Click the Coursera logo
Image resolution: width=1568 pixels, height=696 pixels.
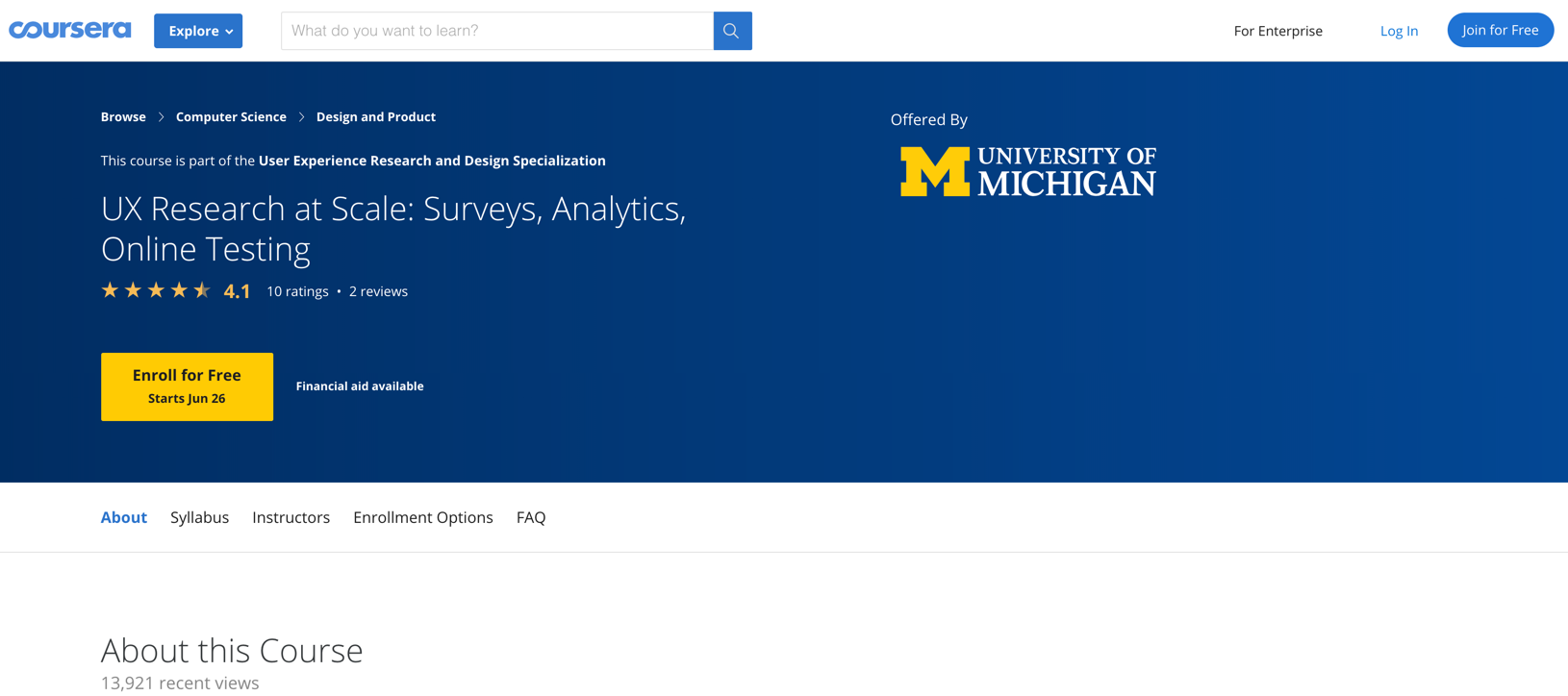(70, 30)
